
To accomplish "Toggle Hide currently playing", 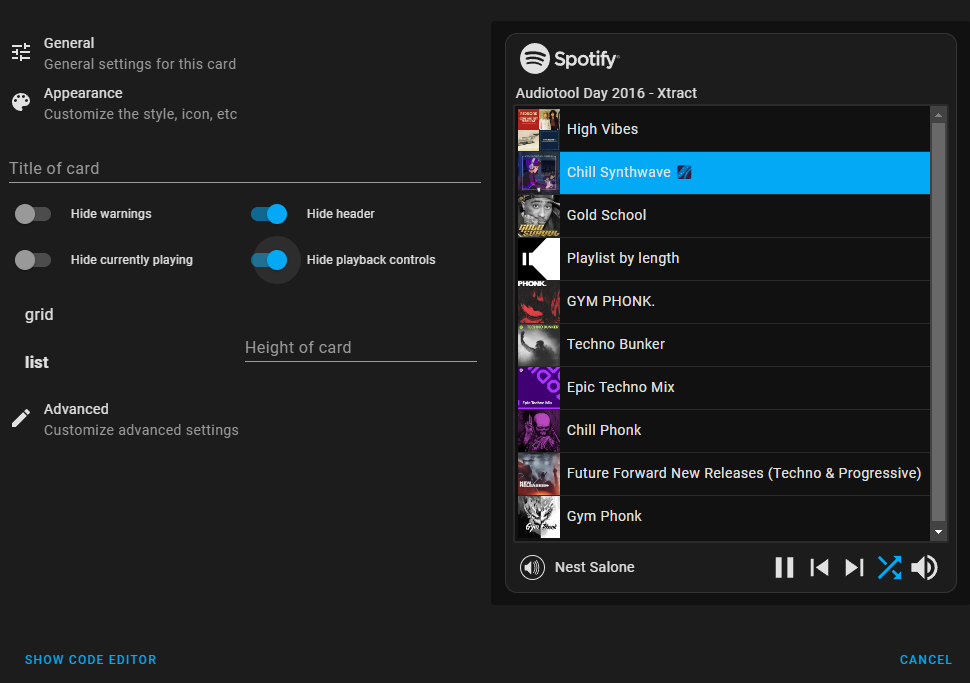I will [33, 259].
